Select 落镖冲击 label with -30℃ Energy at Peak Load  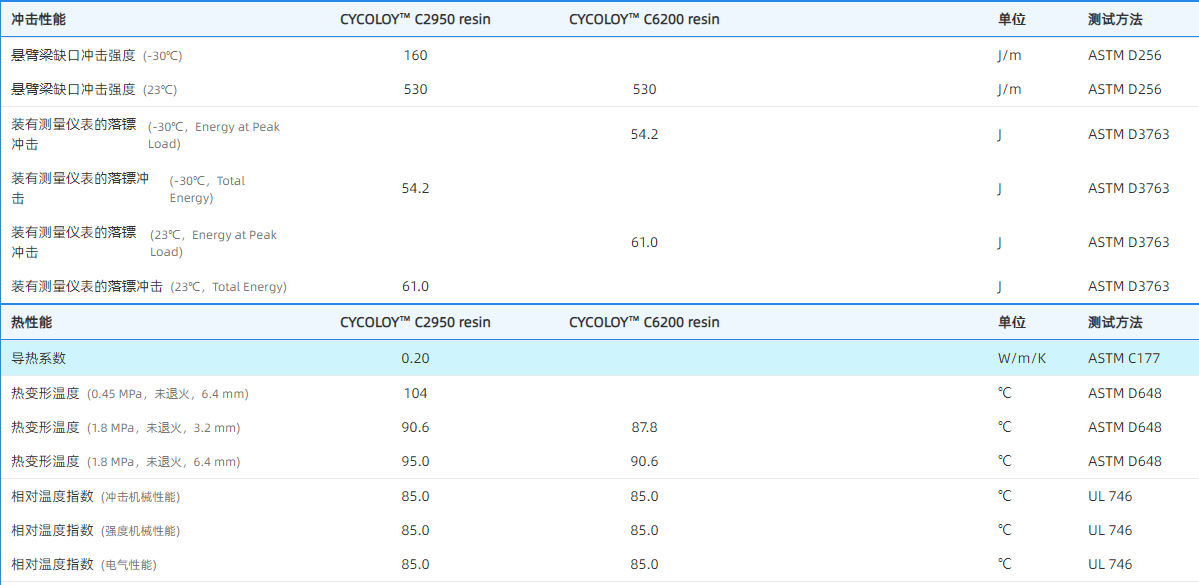point(146,135)
